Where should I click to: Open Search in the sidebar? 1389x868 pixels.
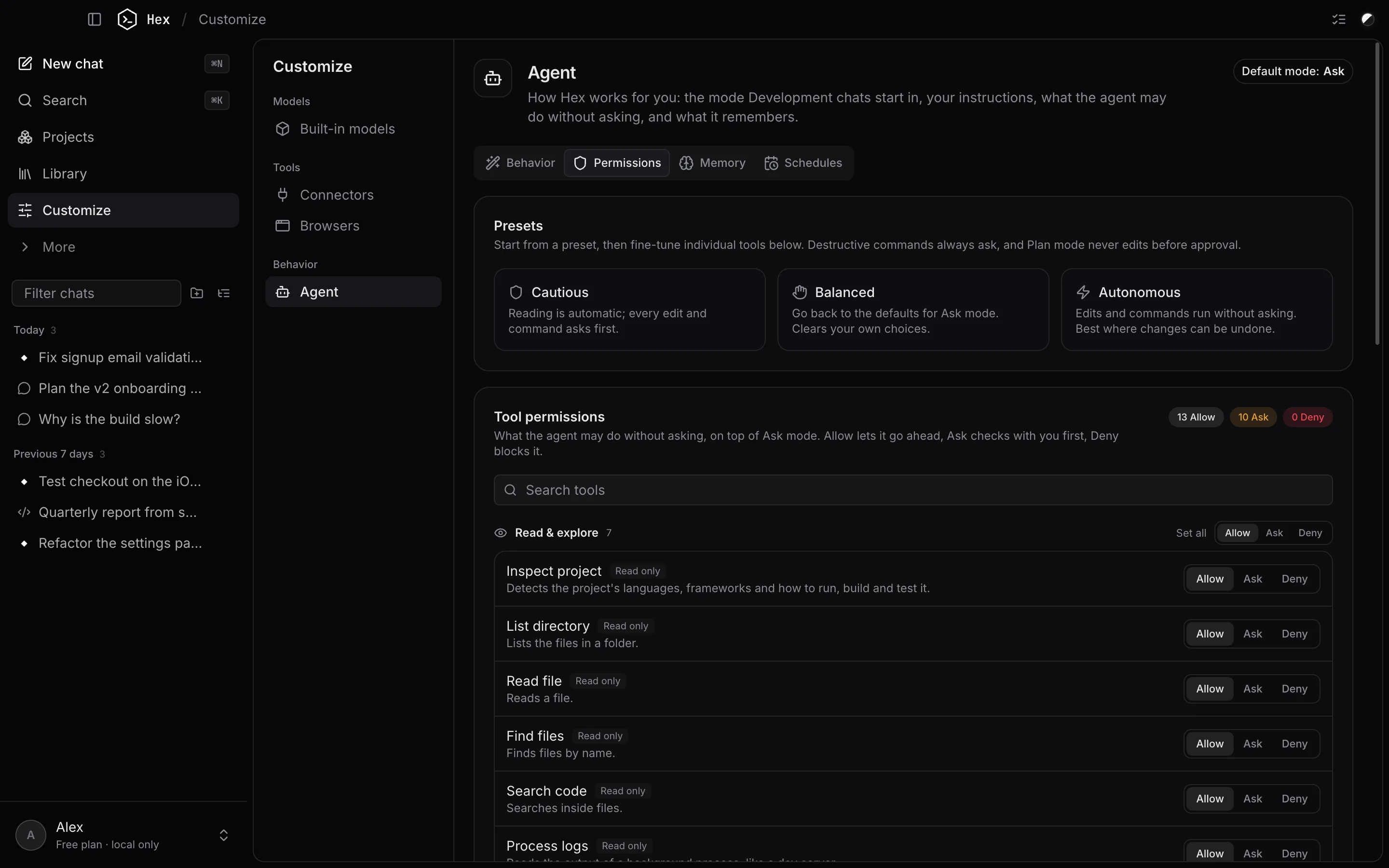pos(123,100)
